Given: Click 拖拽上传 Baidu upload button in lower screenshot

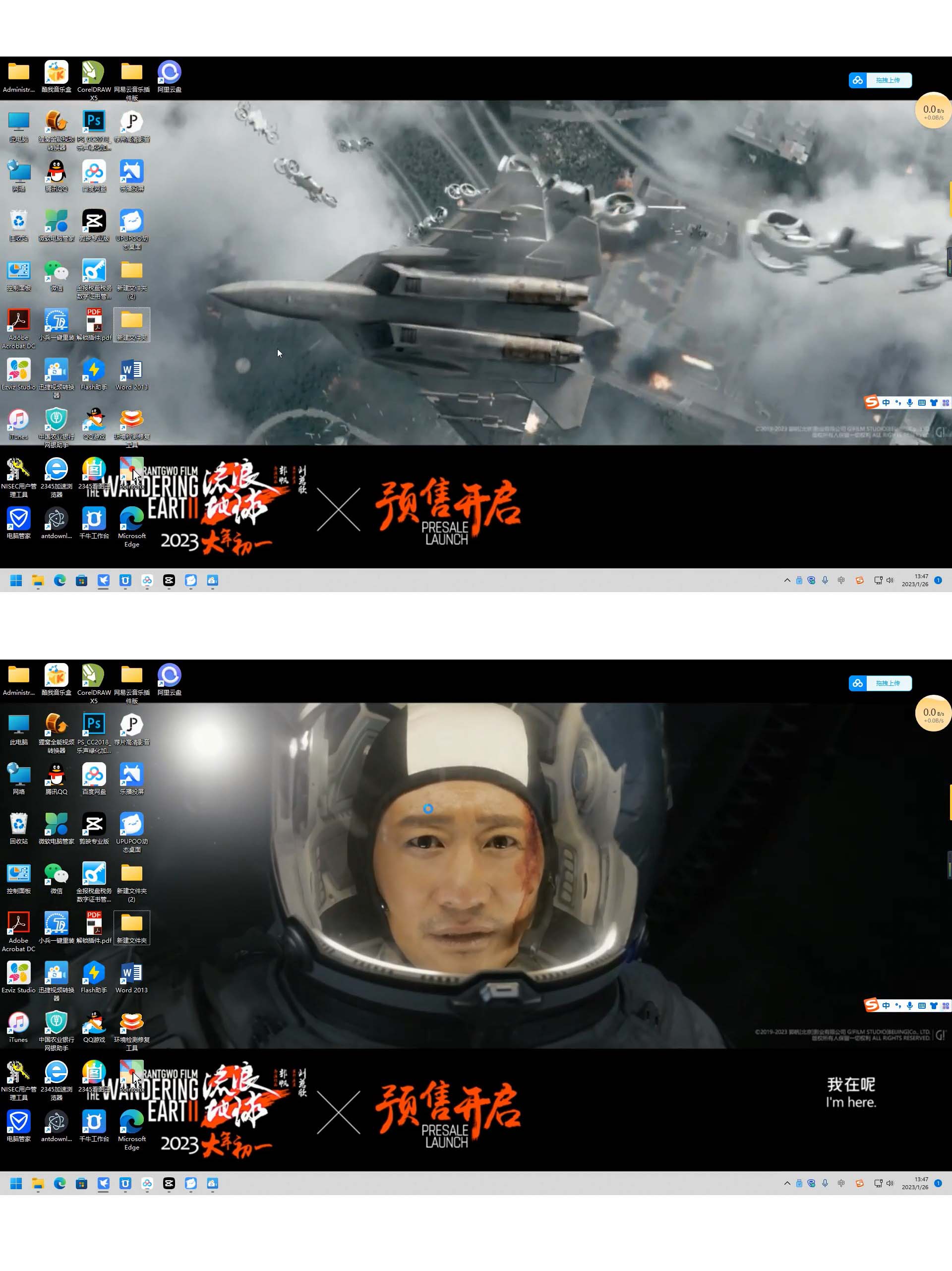Looking at the screenshot, I should (x=880, y=683).
